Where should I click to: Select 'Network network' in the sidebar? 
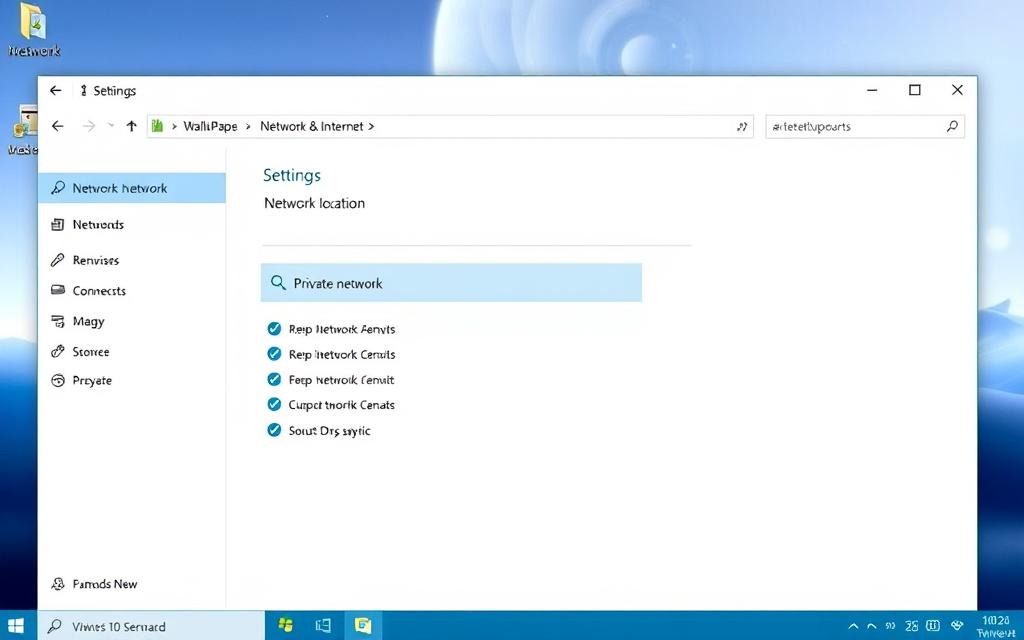pos(120,188)
